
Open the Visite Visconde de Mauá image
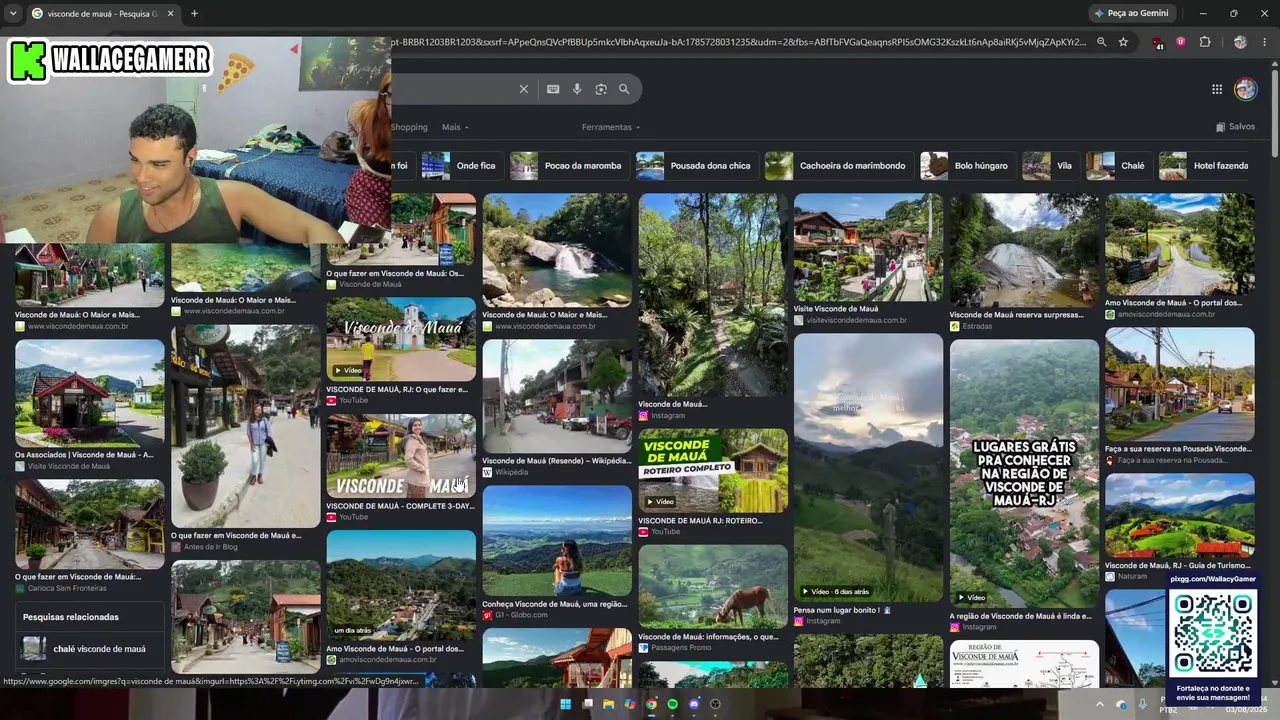[868, 248]
